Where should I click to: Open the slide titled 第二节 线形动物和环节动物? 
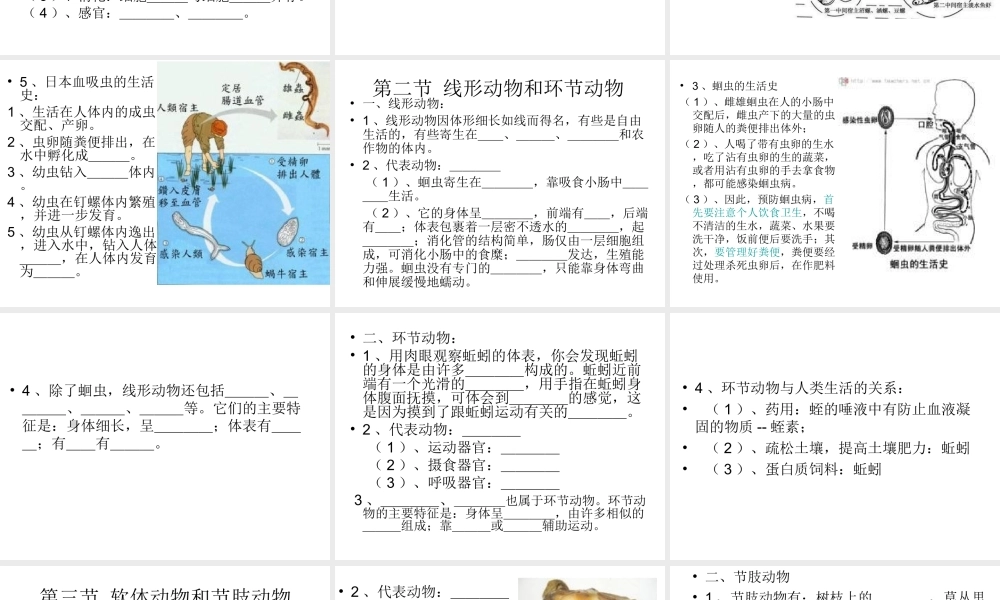coord(499,183)
